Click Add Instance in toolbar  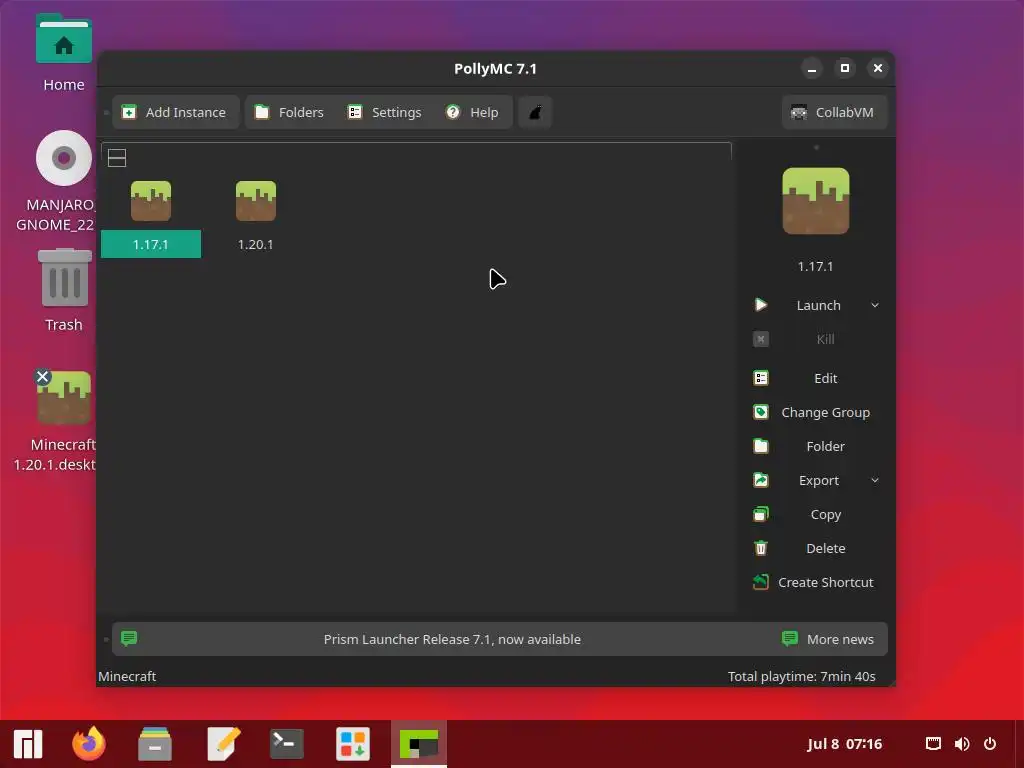click(x=175, y=112)
